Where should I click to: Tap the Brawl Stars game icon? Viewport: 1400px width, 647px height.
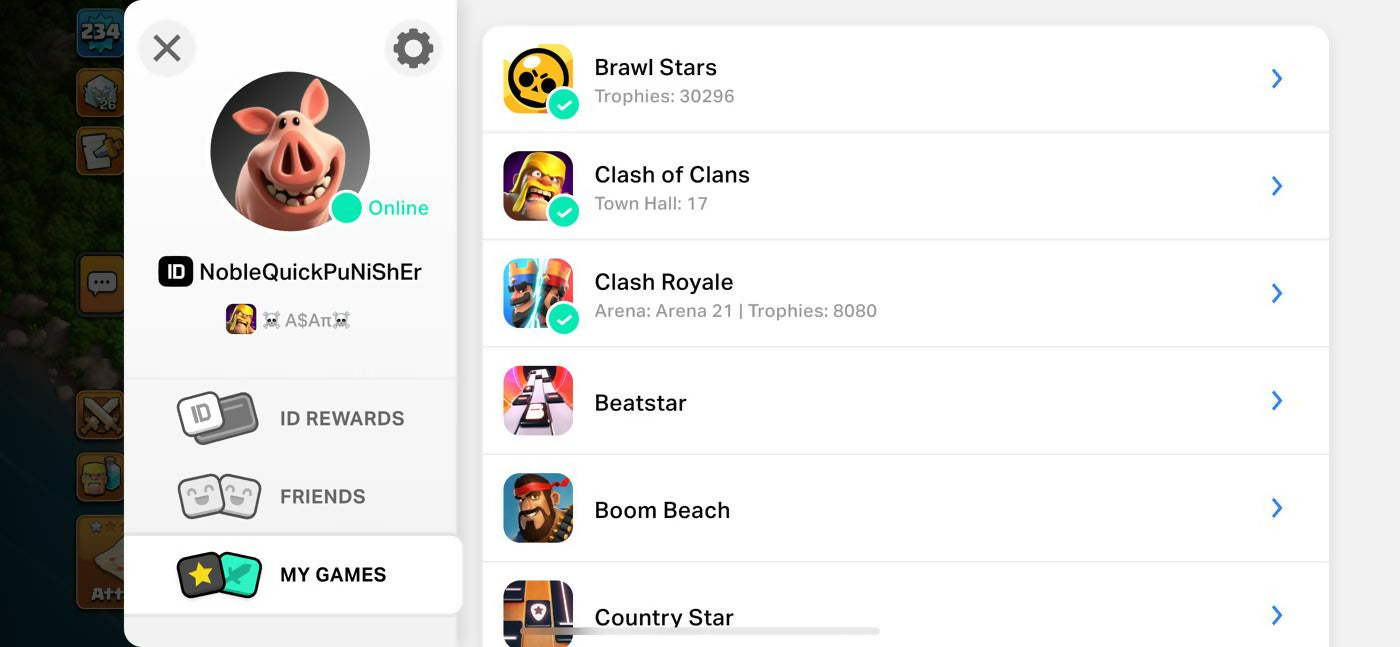click(538, 78)
